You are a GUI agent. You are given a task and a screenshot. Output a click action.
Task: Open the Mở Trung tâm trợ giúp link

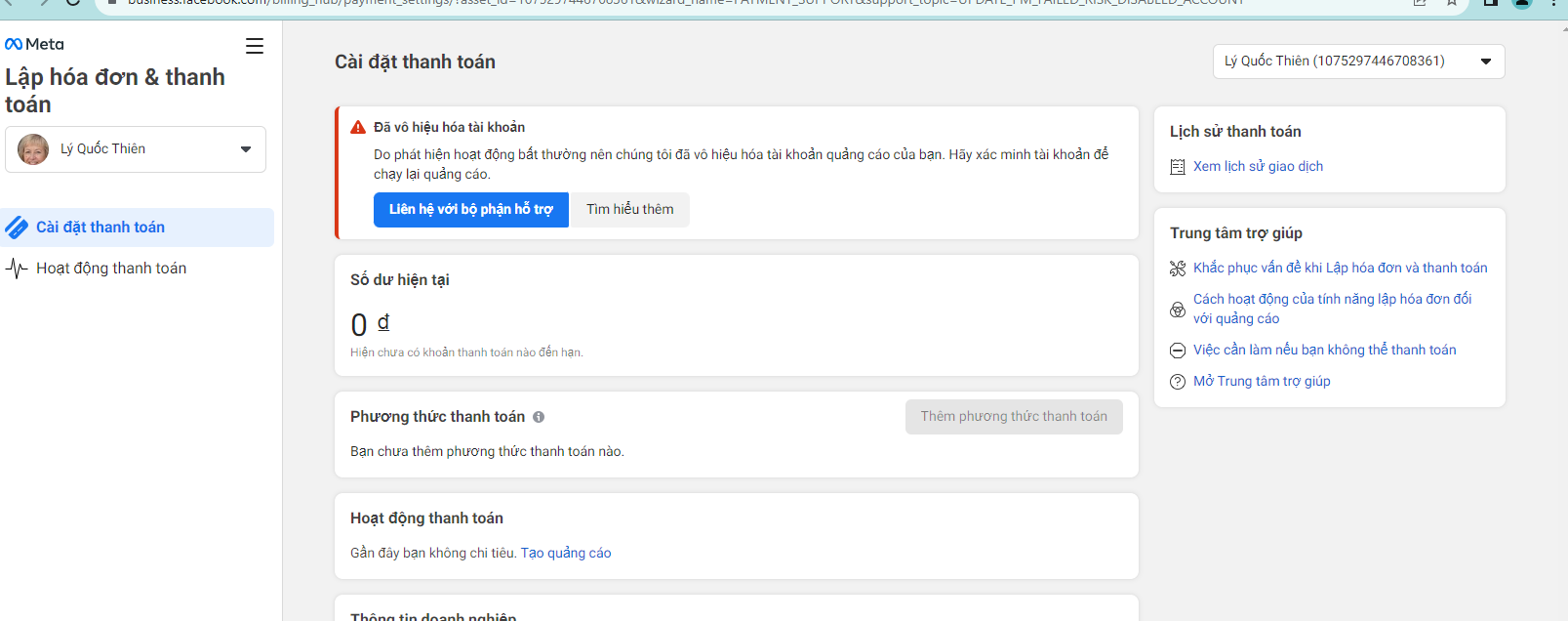pyautogui.click(x=1262, y=382)
